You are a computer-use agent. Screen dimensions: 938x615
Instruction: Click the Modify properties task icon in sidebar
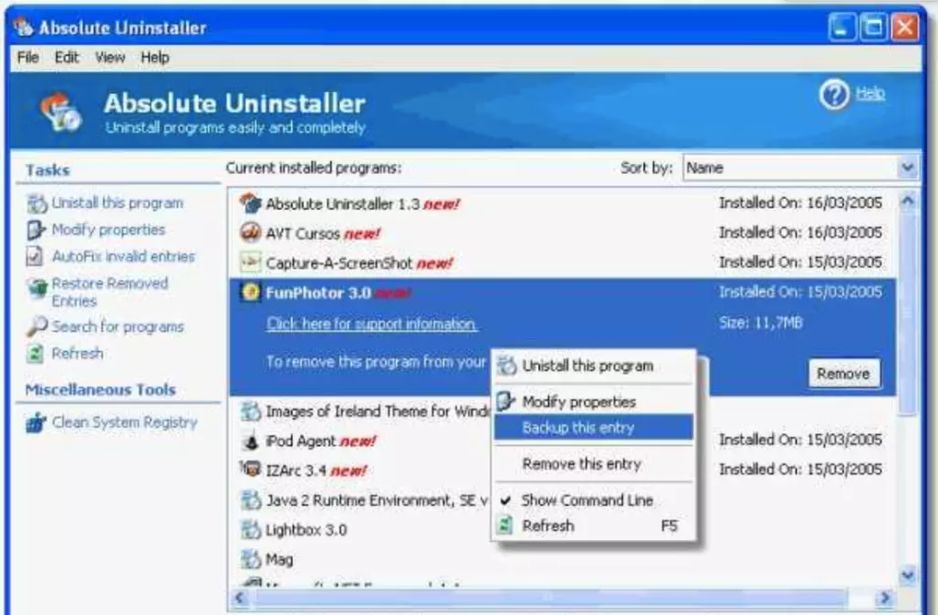coord(36,230)
